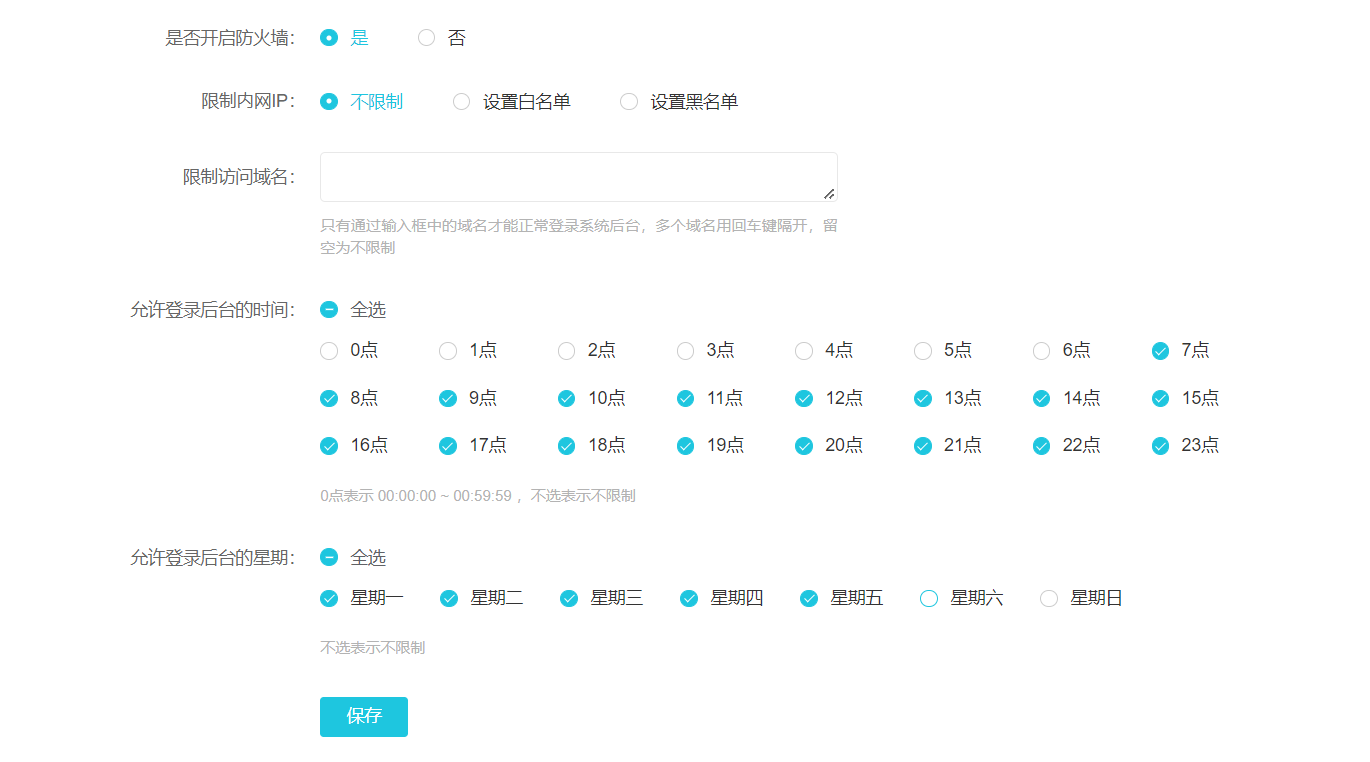Select 是 to enable the firewall
This screenshot has width=1370, height=762.
(329, 38)
